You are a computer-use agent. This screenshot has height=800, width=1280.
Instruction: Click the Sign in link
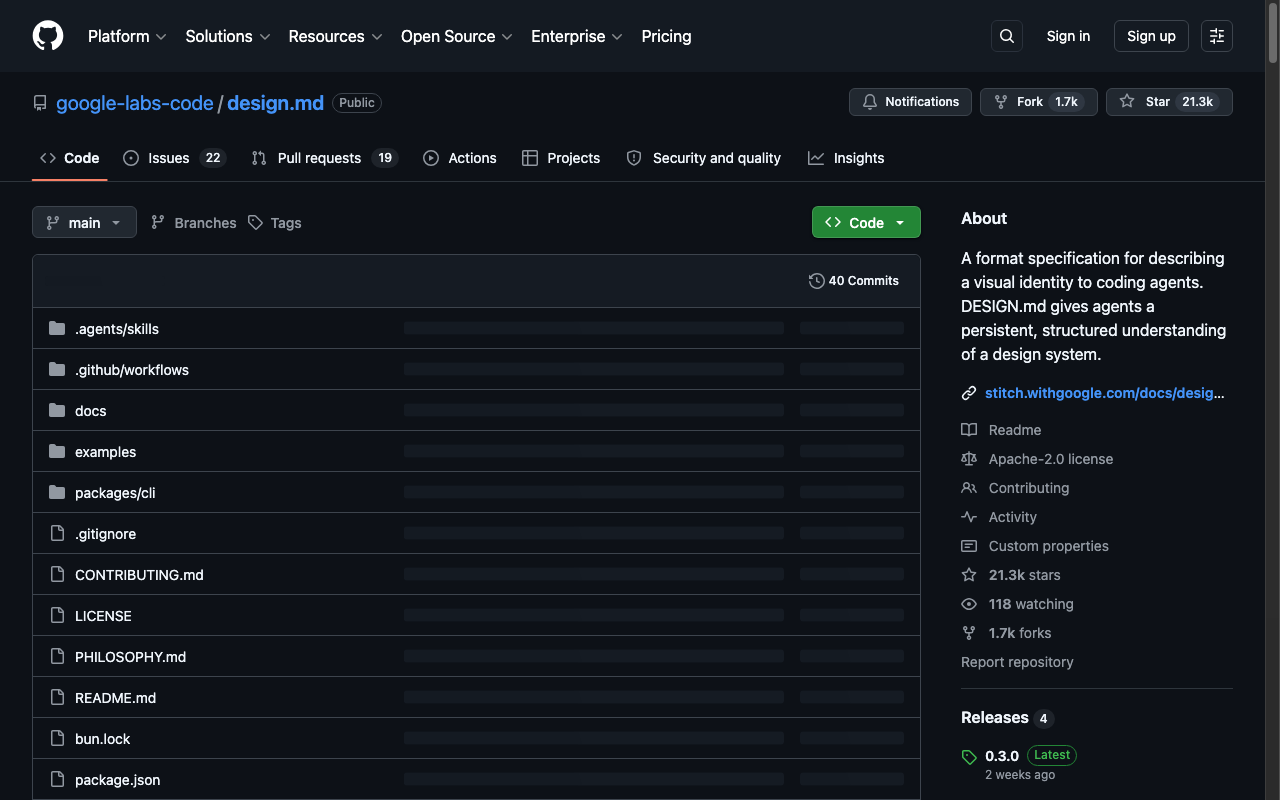(1068, 36)
